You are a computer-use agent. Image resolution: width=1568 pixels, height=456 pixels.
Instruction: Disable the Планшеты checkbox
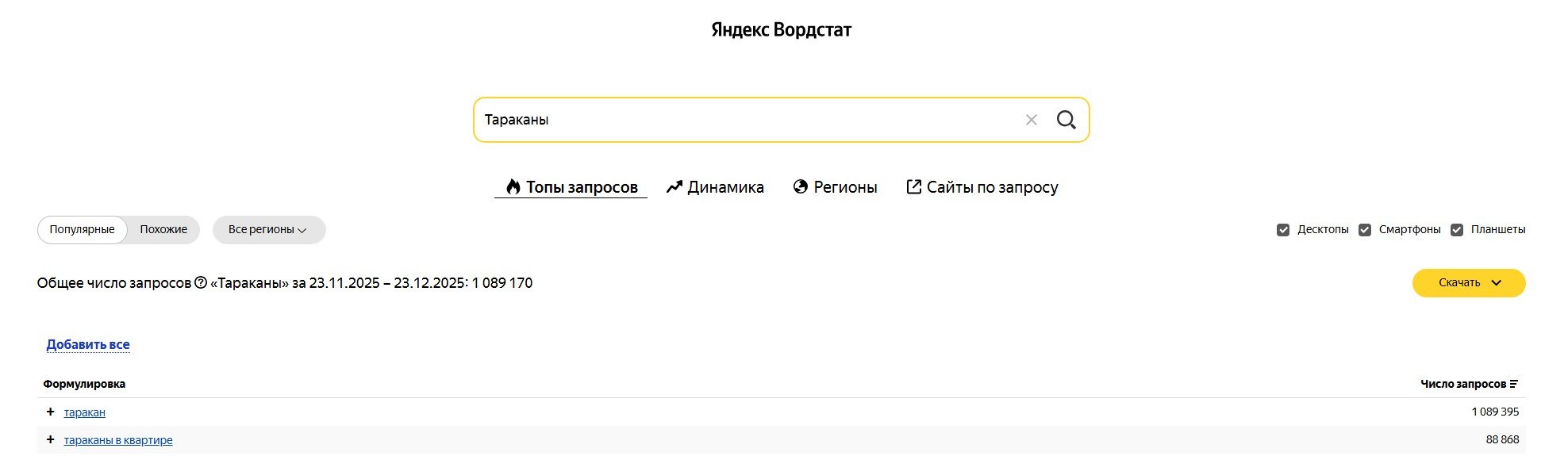pyautogui.click(x=1456, y=230)
